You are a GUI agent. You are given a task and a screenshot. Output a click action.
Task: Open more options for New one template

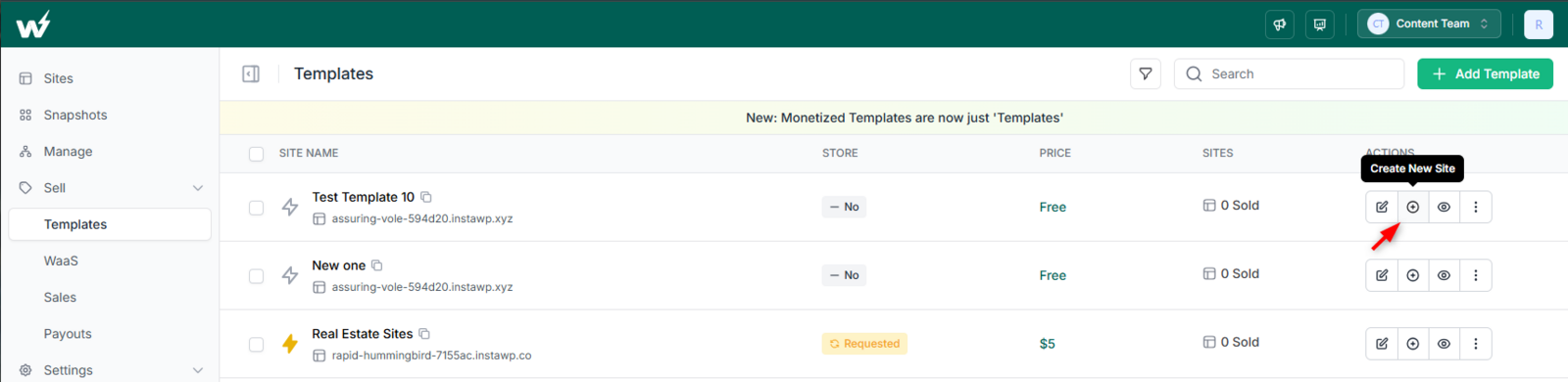(1476, 275)
